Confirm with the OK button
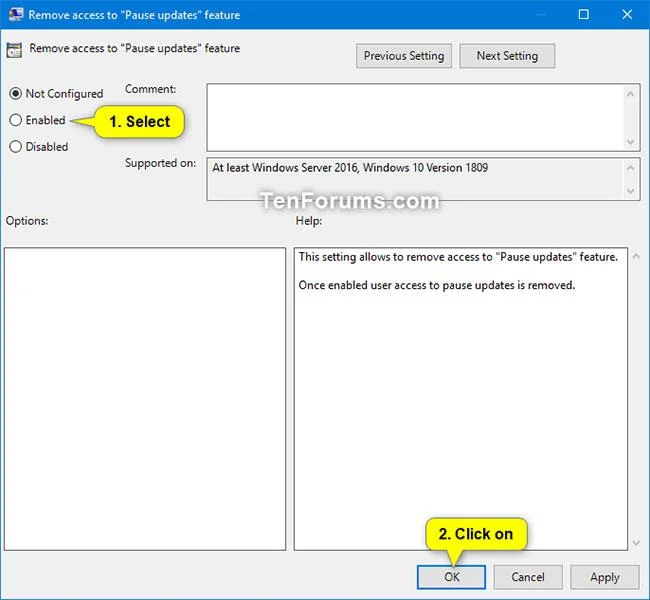 click(451, 577)
